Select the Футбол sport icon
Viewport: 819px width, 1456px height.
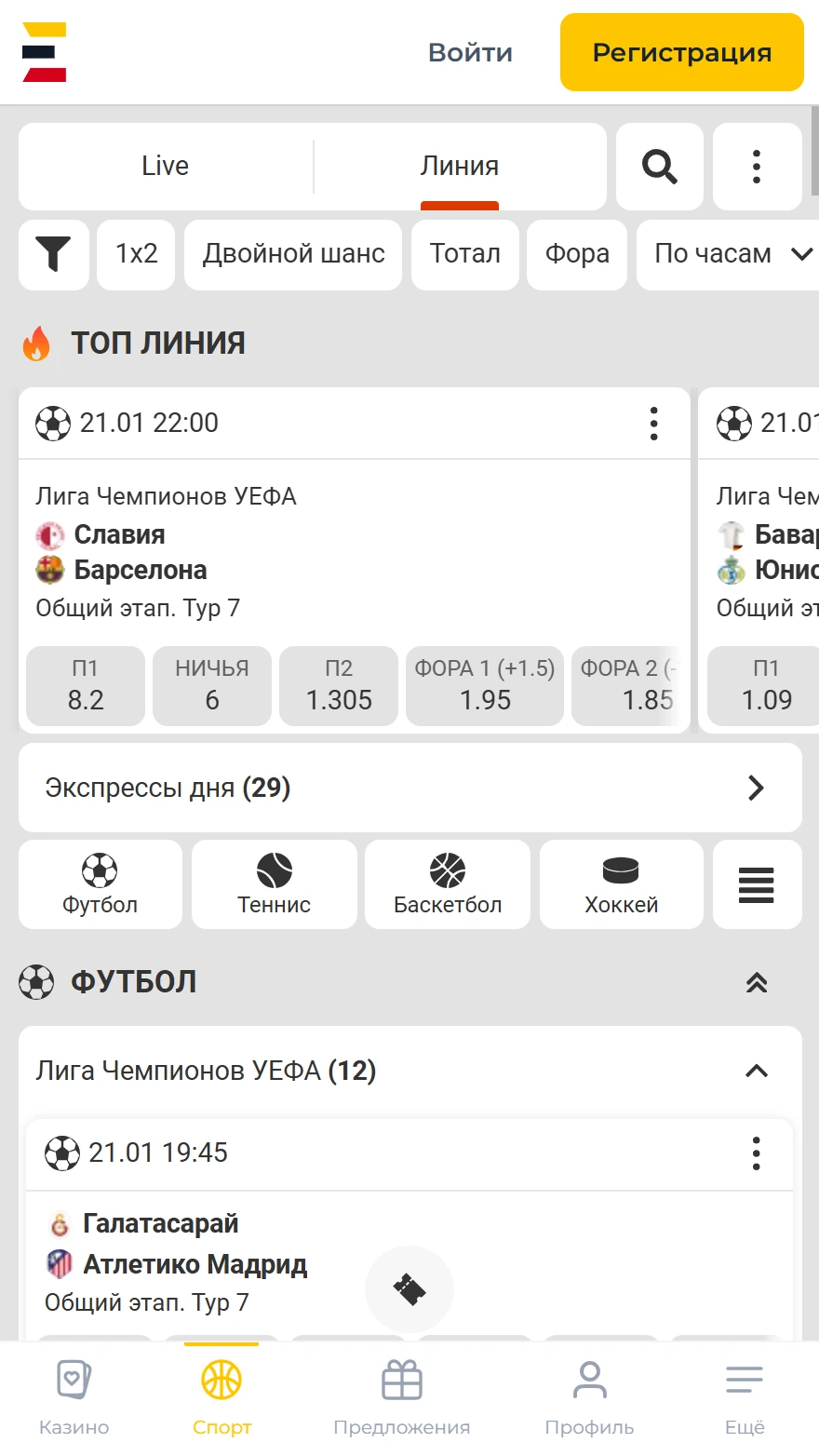coord(100,883)
